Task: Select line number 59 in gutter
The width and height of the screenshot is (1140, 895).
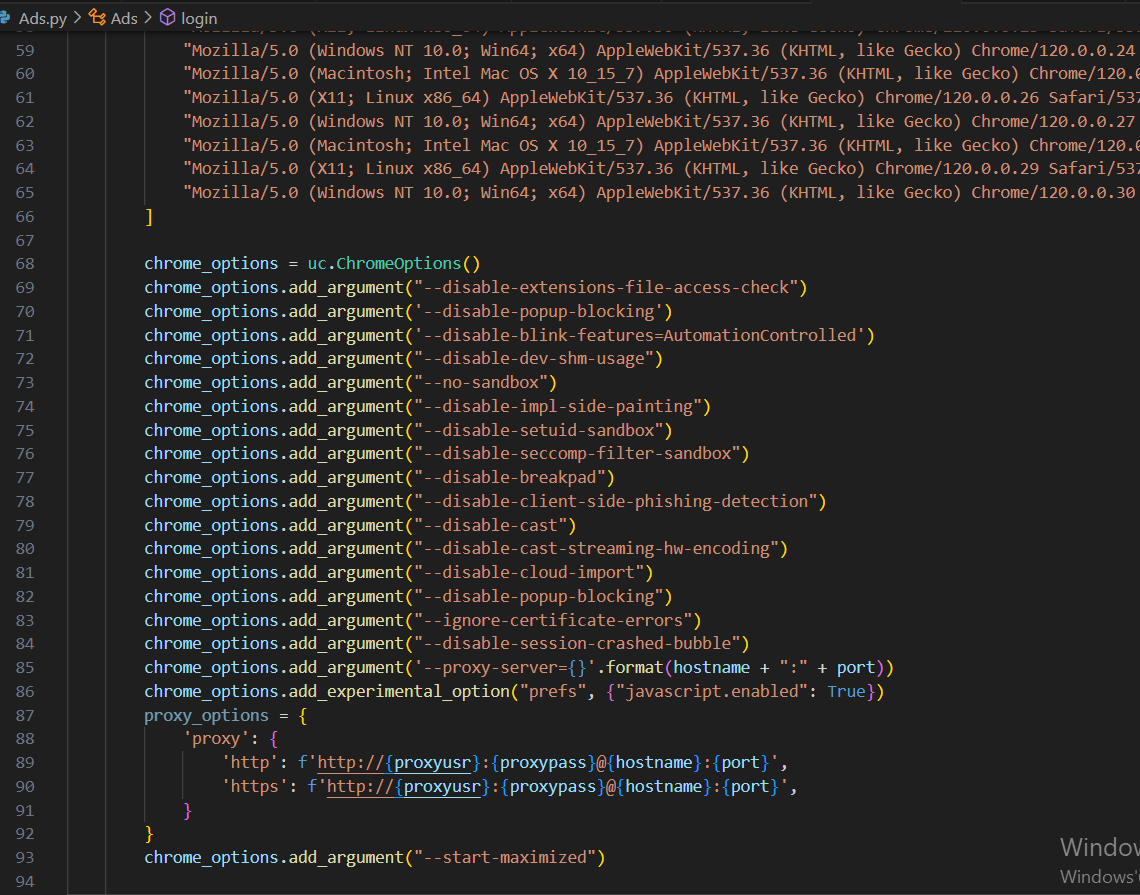Action: (x=25, y=50)
